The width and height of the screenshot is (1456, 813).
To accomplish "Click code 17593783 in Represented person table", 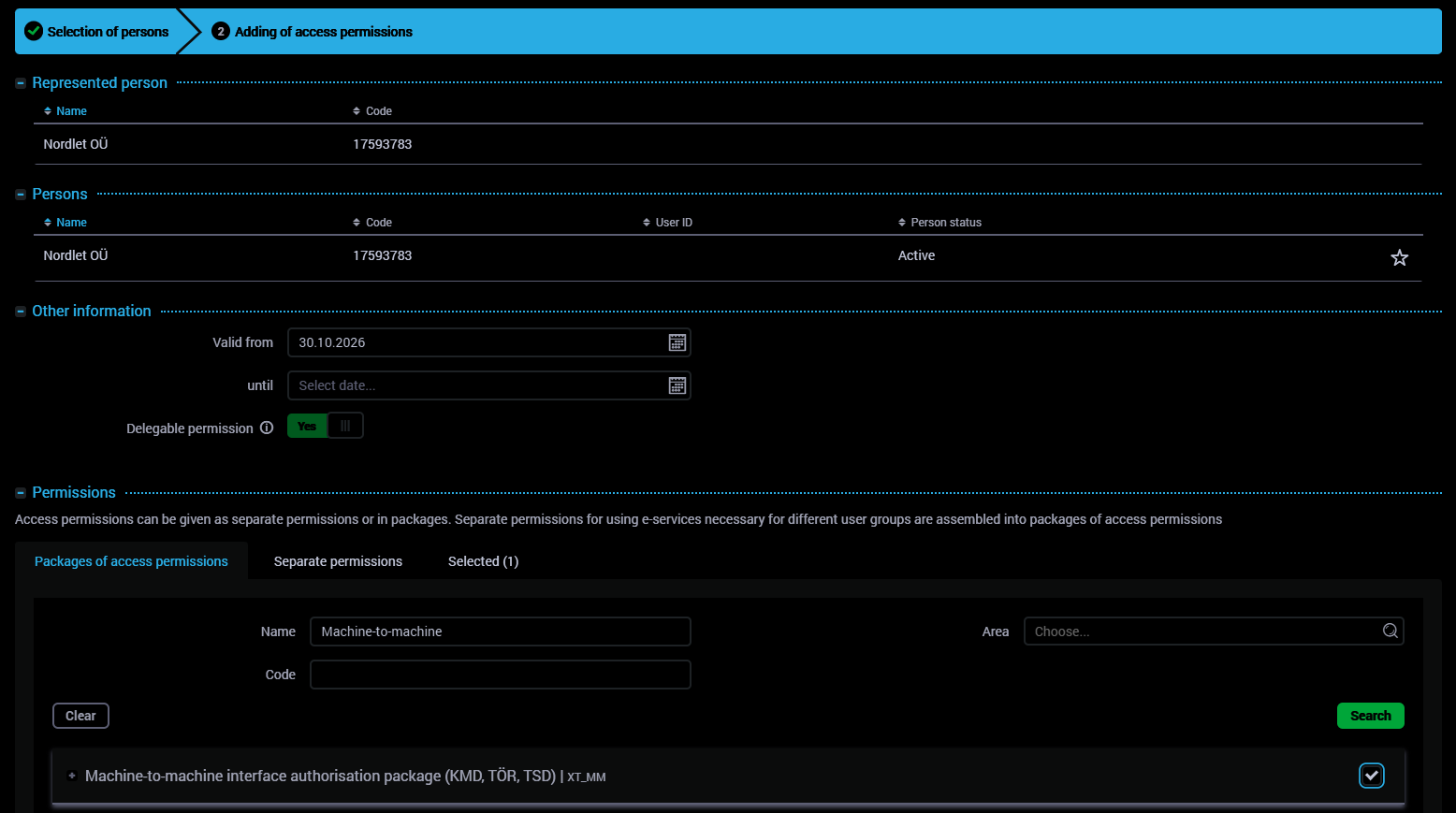I will (382, 144).
